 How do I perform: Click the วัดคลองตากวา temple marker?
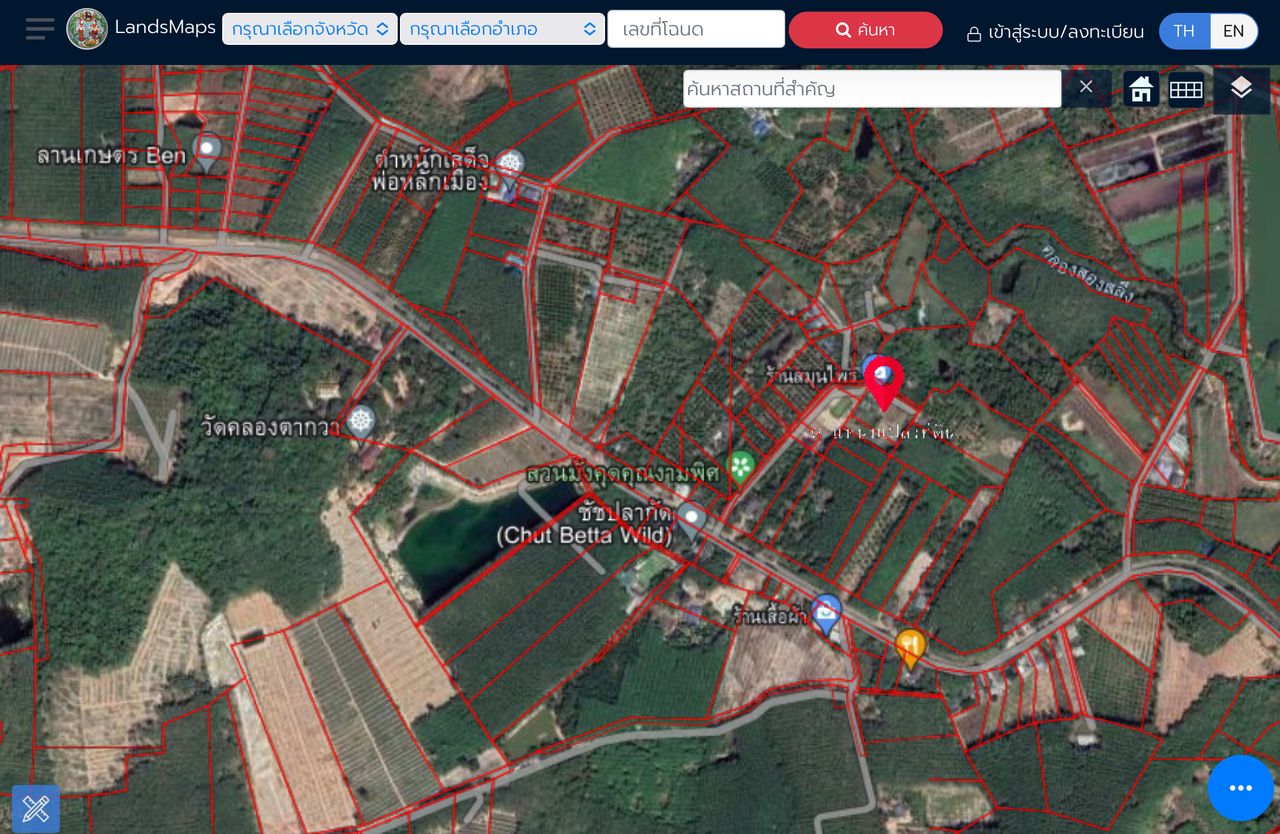point(361,421)
